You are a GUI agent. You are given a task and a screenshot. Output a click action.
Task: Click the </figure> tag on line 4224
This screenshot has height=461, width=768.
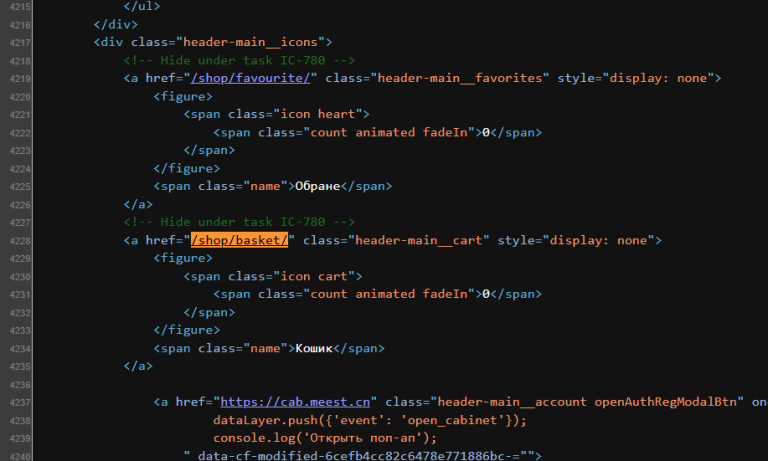[187, 169]
